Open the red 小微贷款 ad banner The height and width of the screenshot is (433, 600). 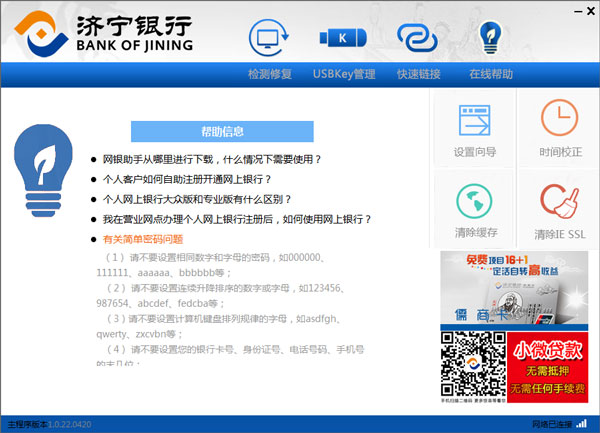(x=548, y=367)
